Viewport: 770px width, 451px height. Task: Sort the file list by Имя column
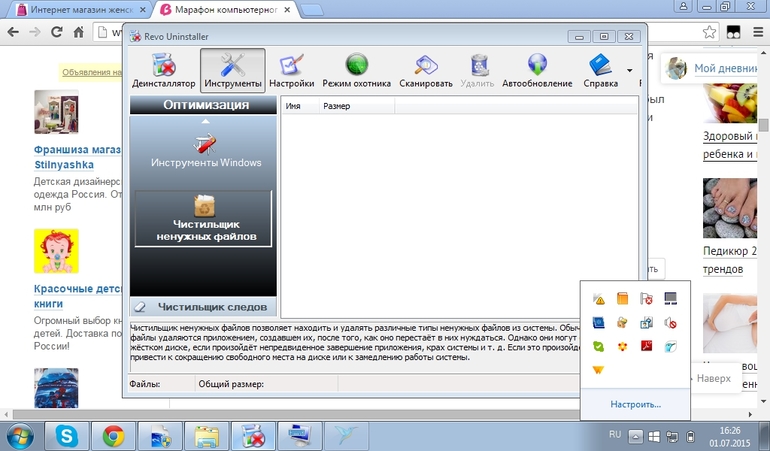coord(300,106)
